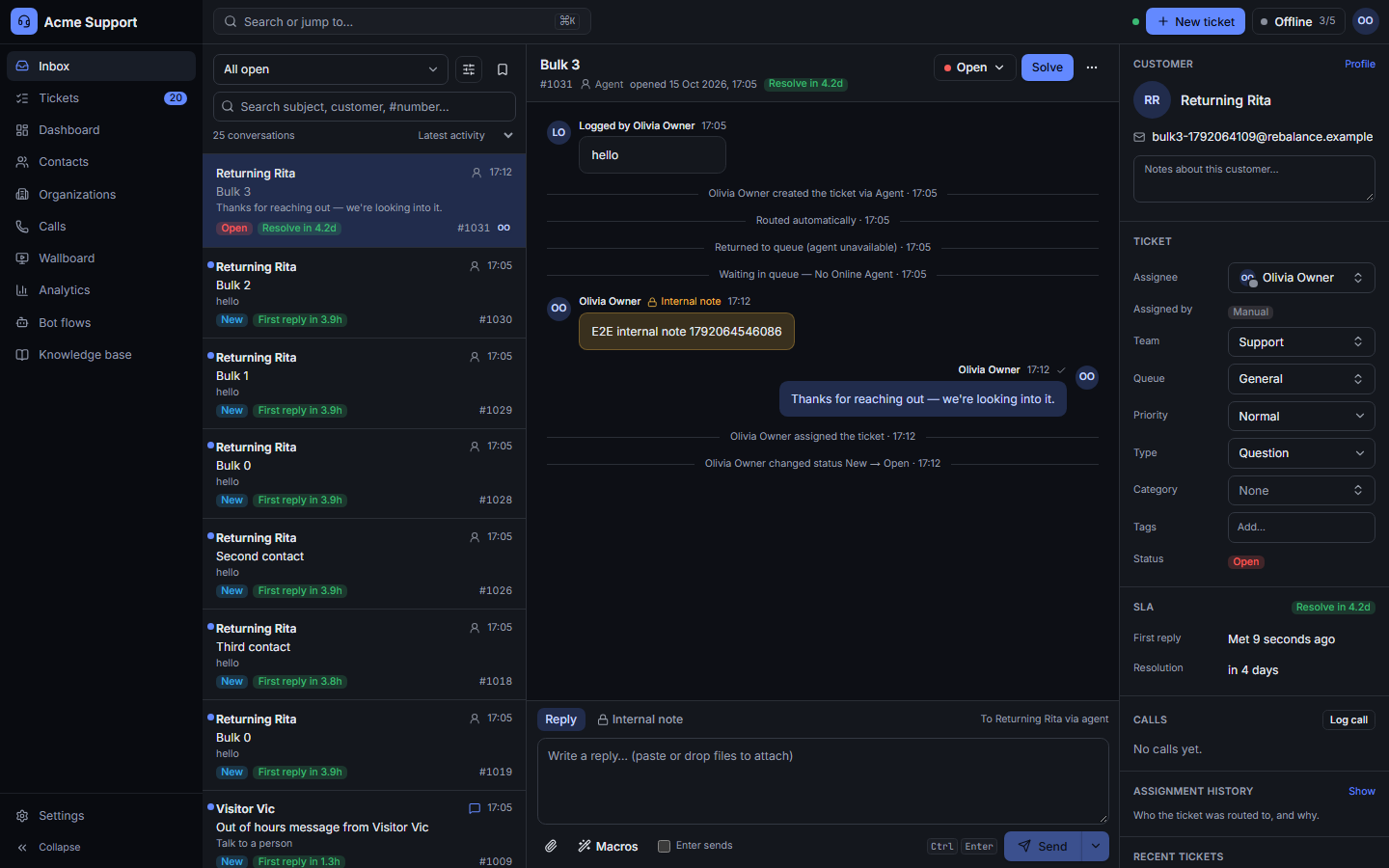
Task: Expand the Send options arrow
Action: tap(1096, 846)
